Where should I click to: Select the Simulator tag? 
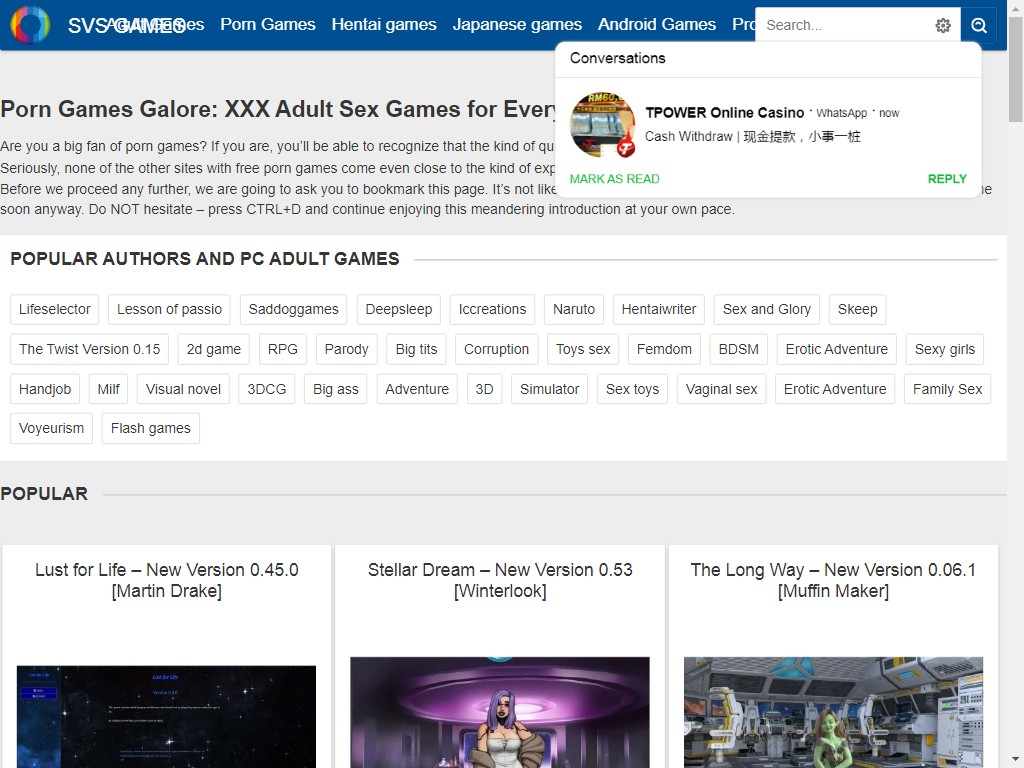549,389
